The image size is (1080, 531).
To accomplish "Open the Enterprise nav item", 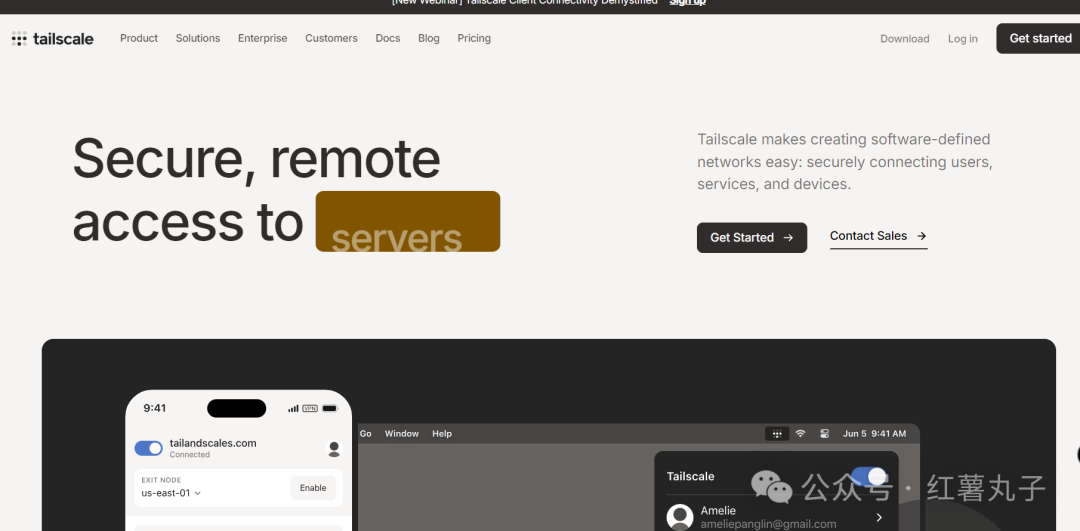I will tap(262, 39).
